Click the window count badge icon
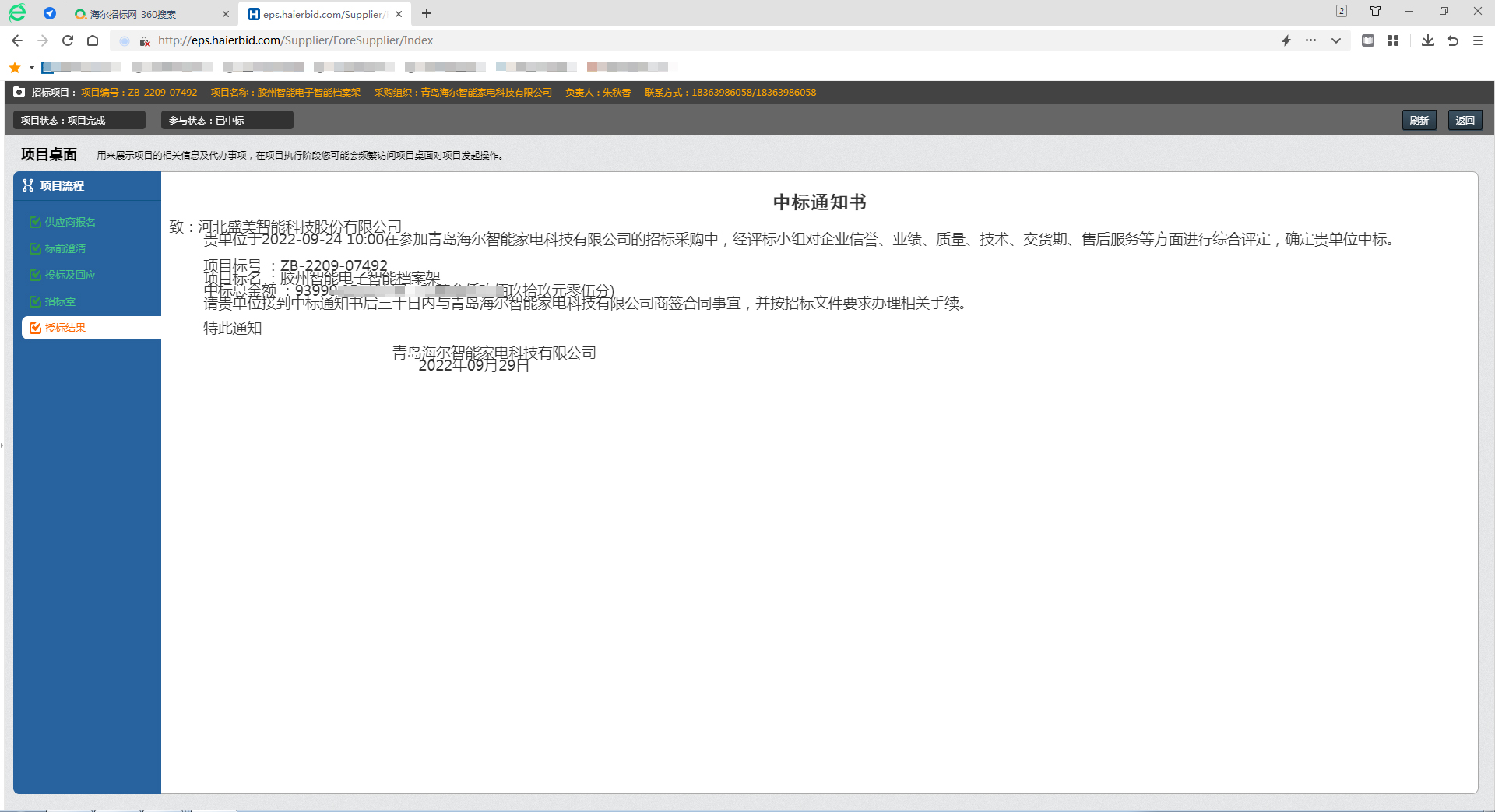The width and height of the screenshot is (1495, 812). click(1342, 11)
